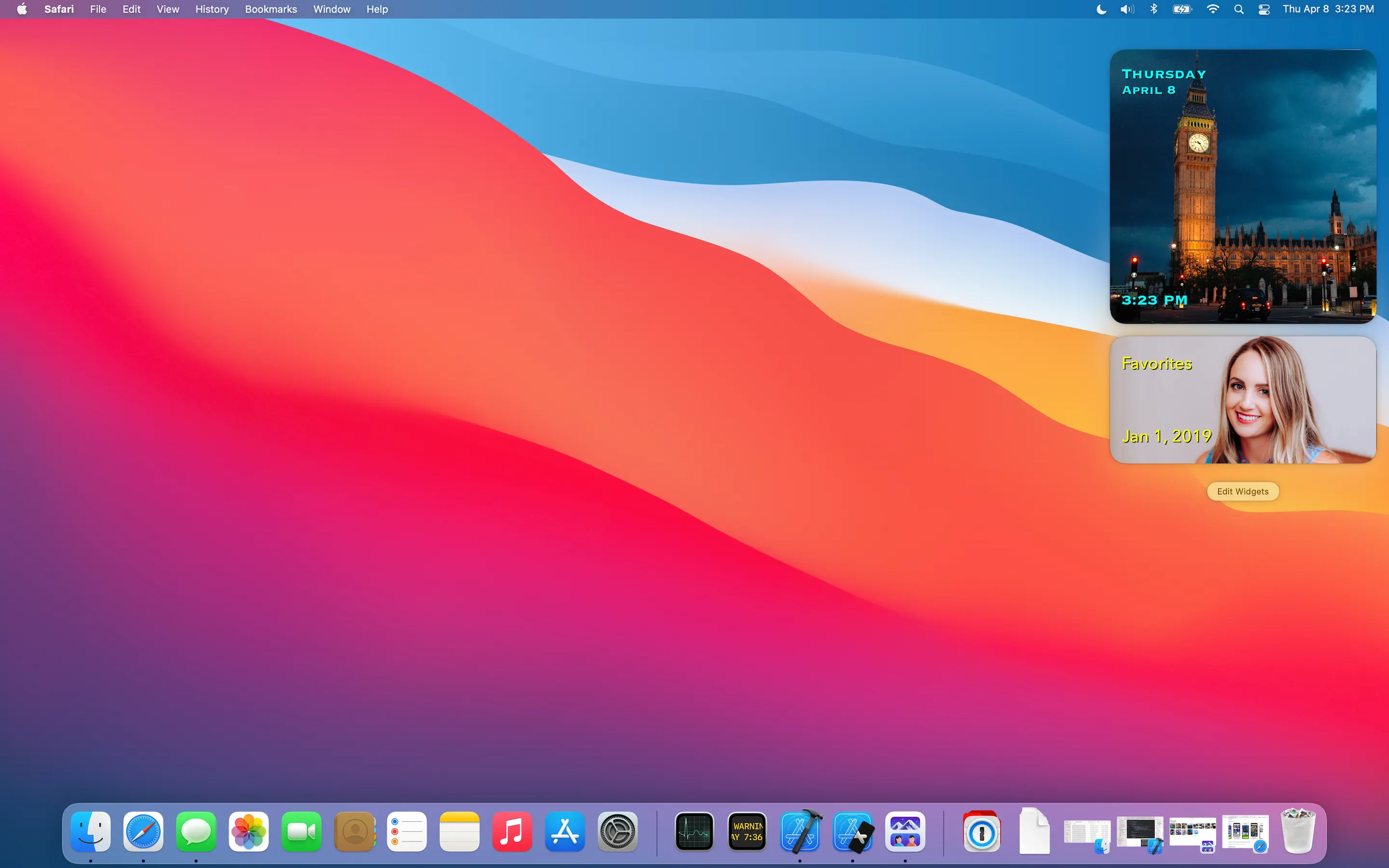Viewport: 1389px width, 868px height.
Task: Open Messages from the Dock
Action: [x=196, y=831]
